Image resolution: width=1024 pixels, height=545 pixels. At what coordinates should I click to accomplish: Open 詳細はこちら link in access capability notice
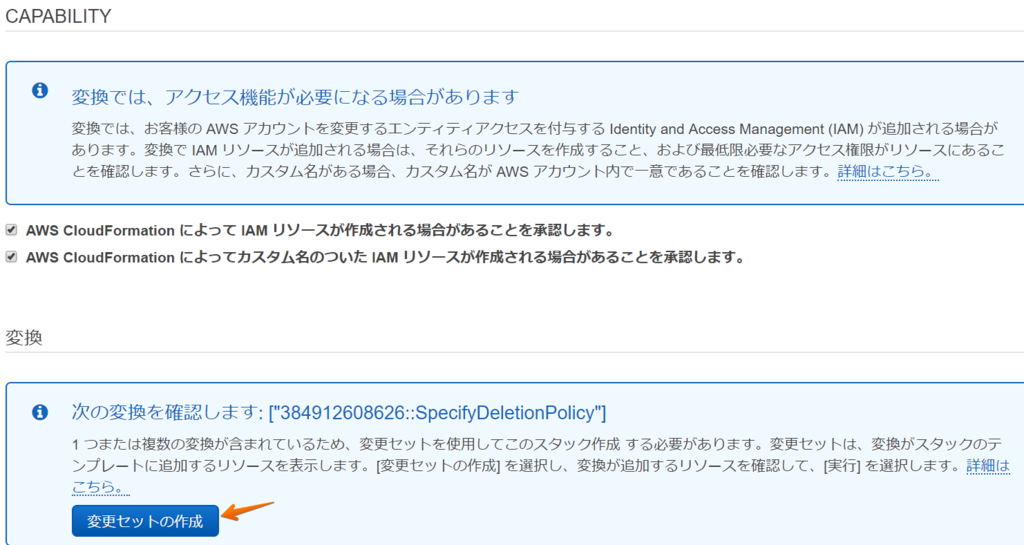[888, 172]
